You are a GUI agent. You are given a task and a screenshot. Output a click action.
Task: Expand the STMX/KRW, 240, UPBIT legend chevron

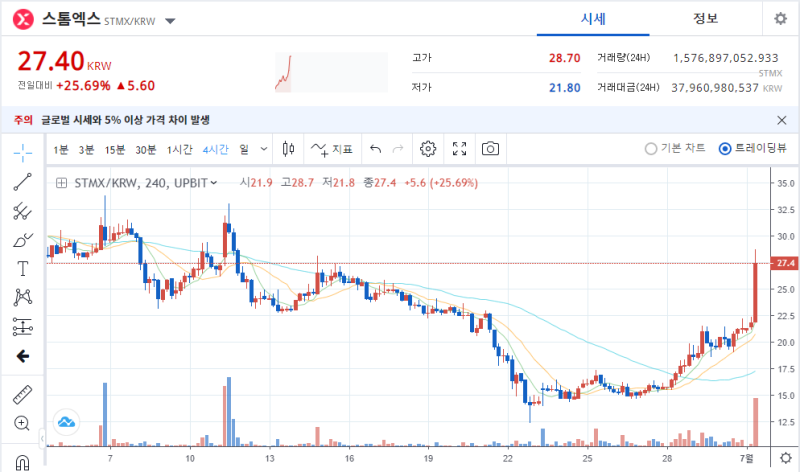coord(214,183)
